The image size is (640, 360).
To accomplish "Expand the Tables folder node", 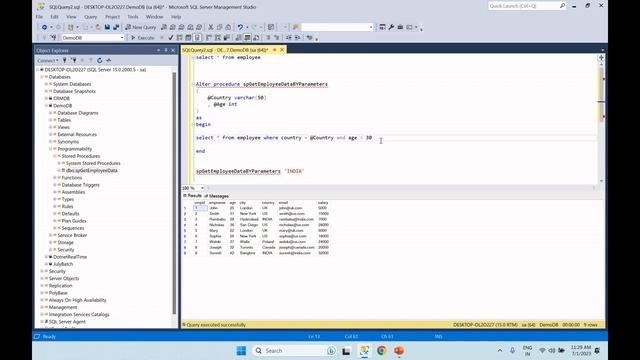I will pos(50,120).
